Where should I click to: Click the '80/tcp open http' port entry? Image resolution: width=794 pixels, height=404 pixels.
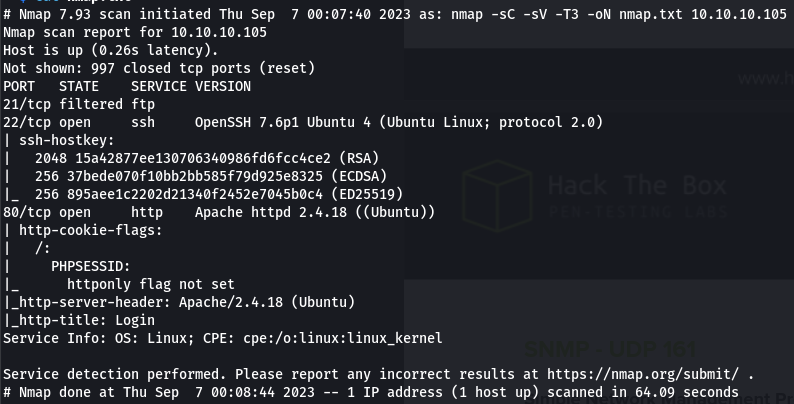[83, 213]
